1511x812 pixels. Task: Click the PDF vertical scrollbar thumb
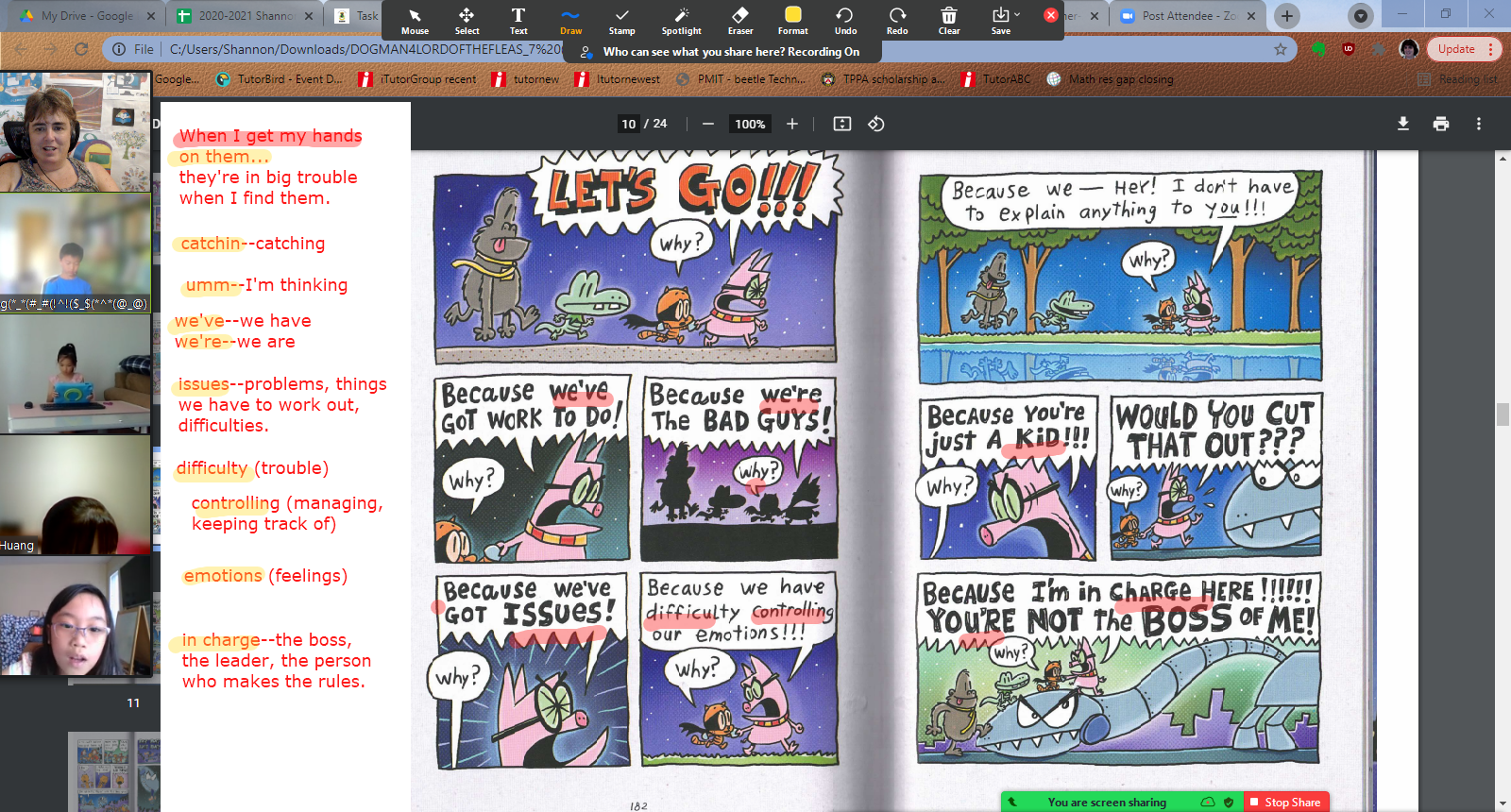1503,414
